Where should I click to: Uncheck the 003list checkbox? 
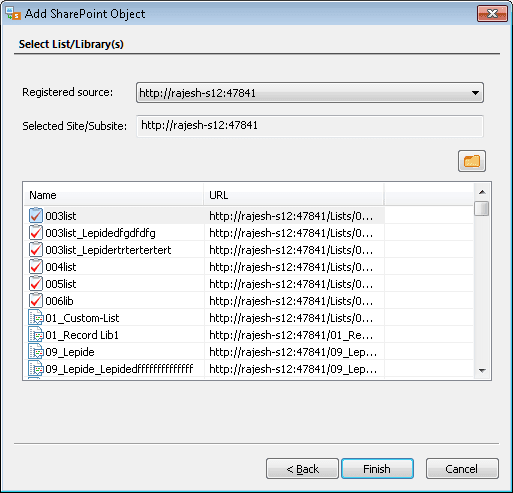click(x=36, y=216)
